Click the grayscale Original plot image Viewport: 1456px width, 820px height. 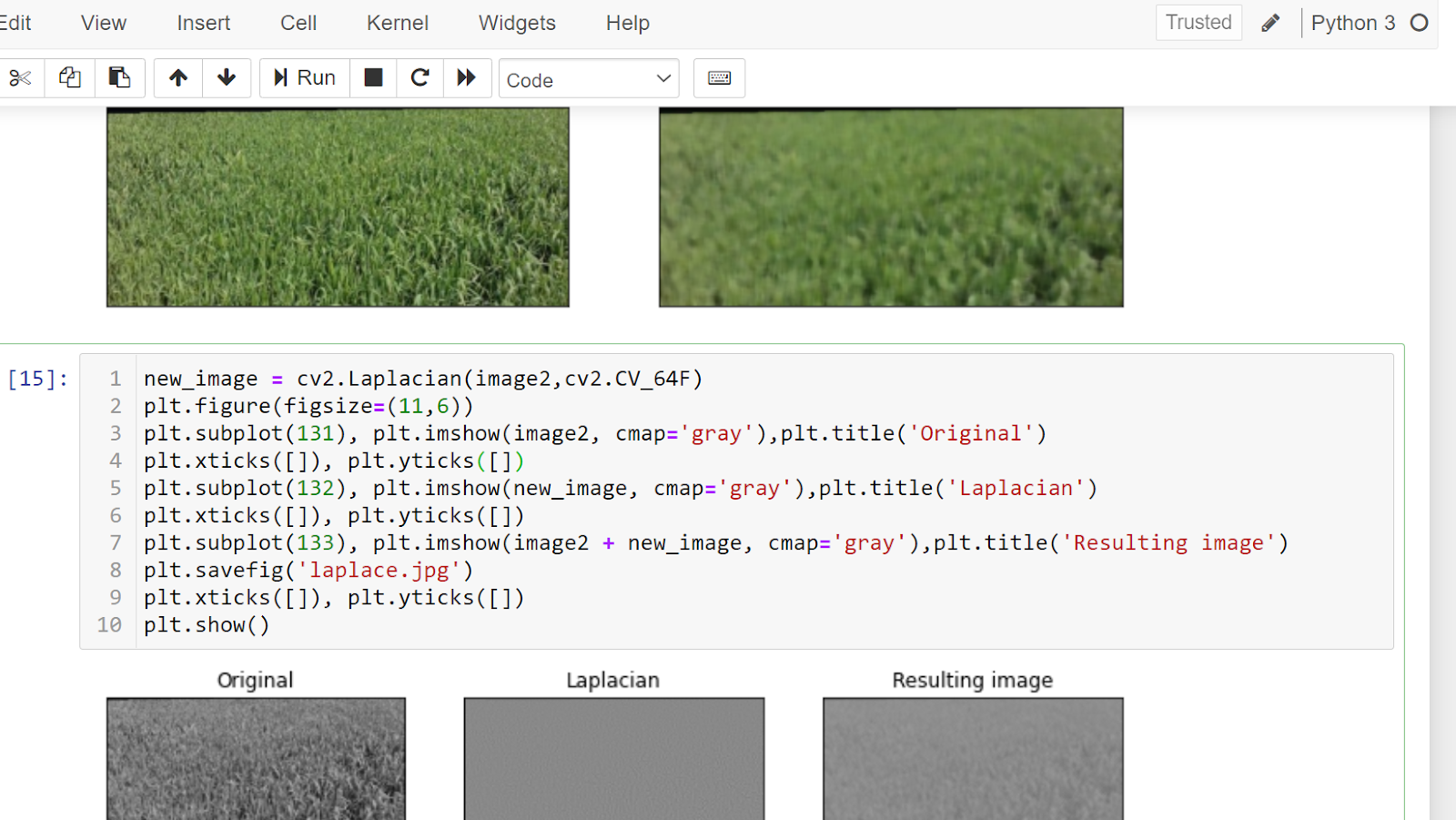click(x=256, y=759)
